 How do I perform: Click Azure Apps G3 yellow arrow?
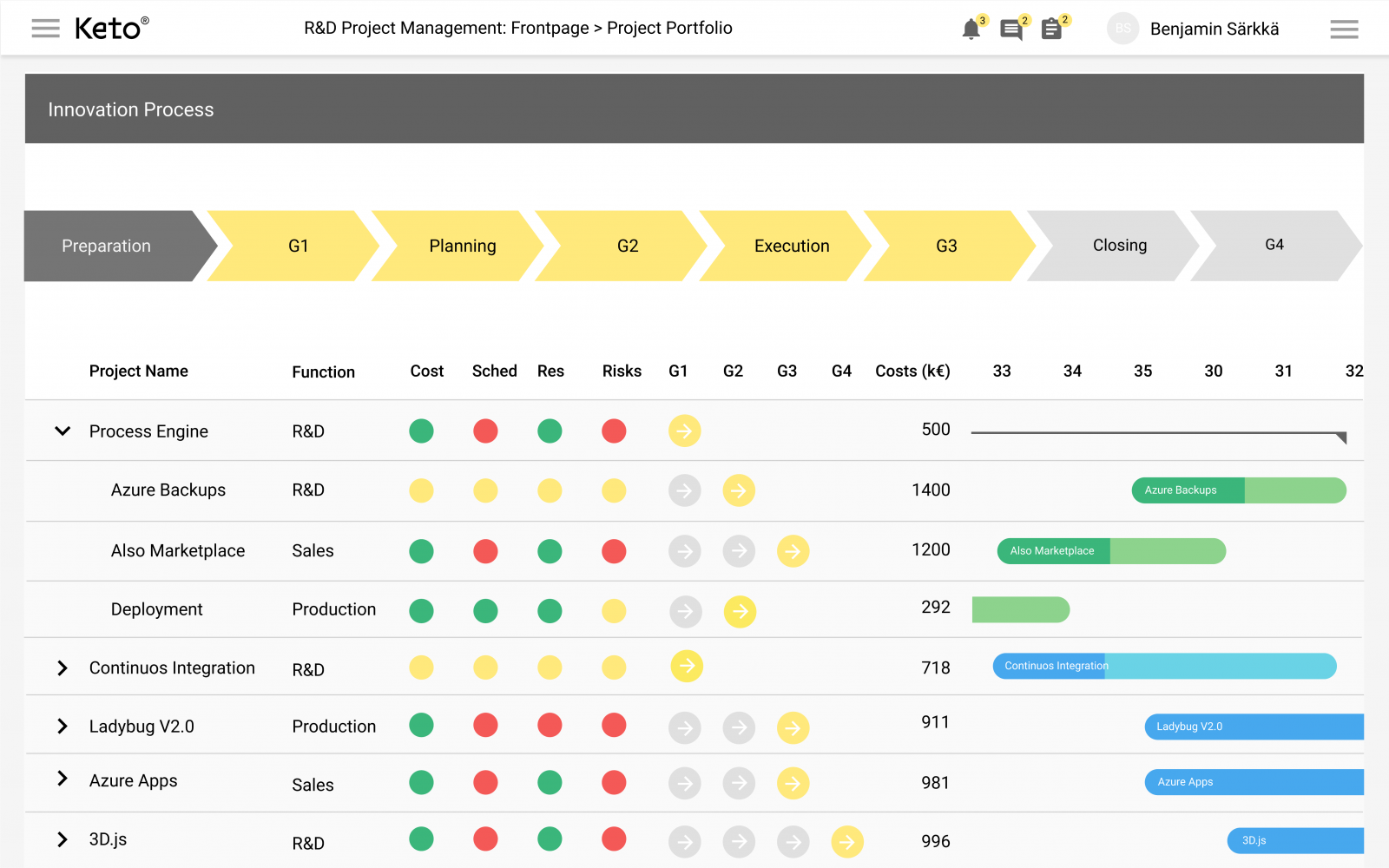pyautogui.click(x=793, y=784)
